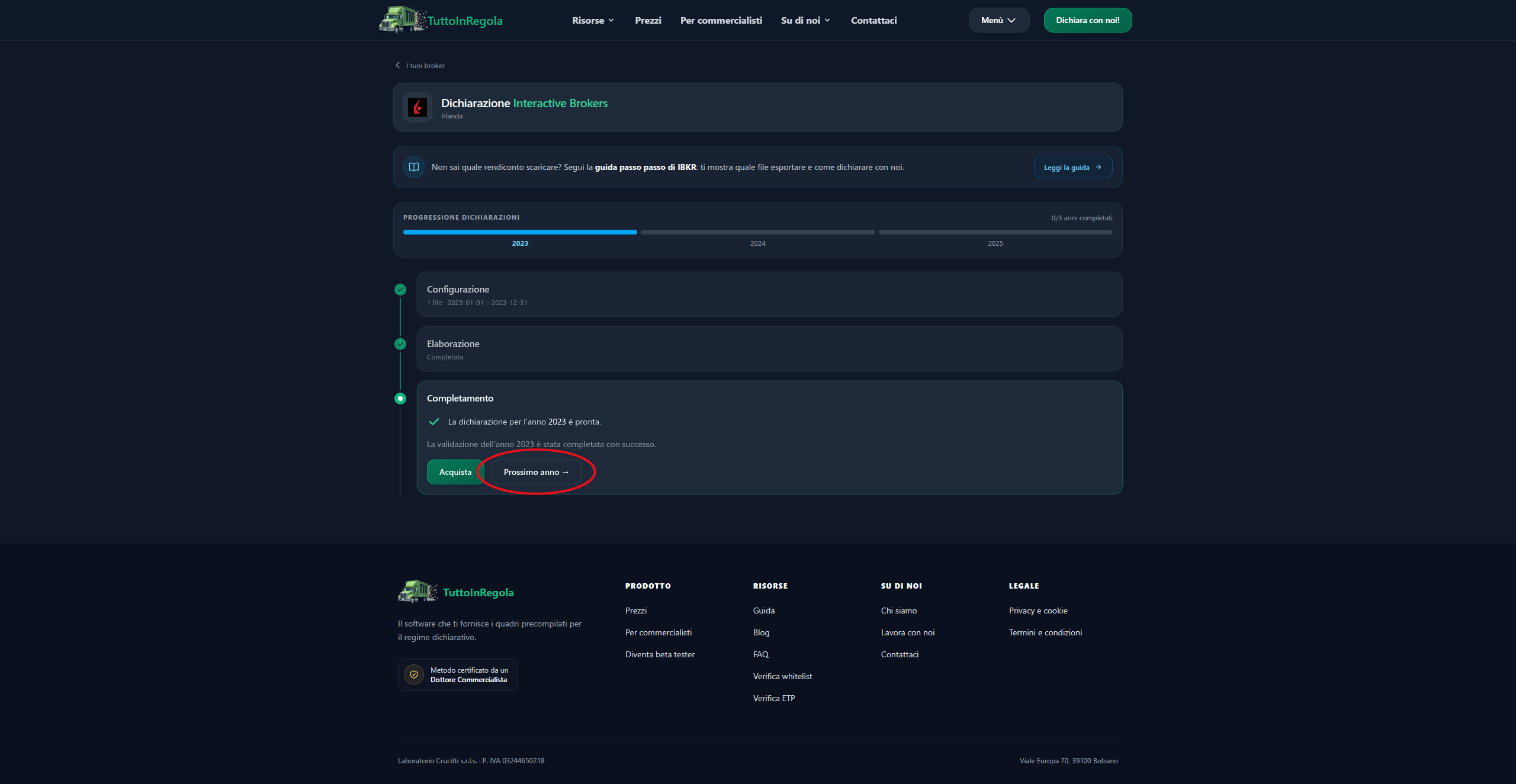Open Per commercialisti in top navigation
This screenshot has height=784, width=1516.
[x=721, y=20]
